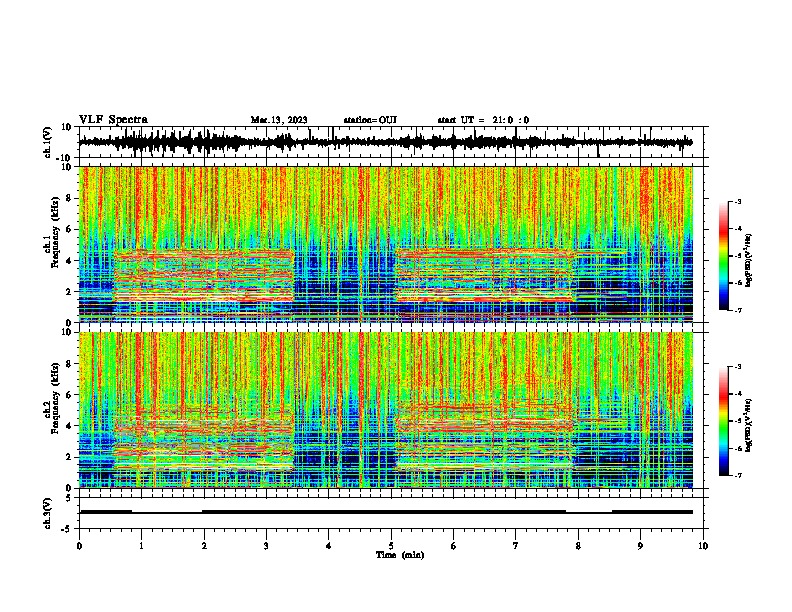The width and height of the screenshot is (792, 612).
Task: Click the ch.2 spectrogram color scale bar
Action: coord(724,421)
